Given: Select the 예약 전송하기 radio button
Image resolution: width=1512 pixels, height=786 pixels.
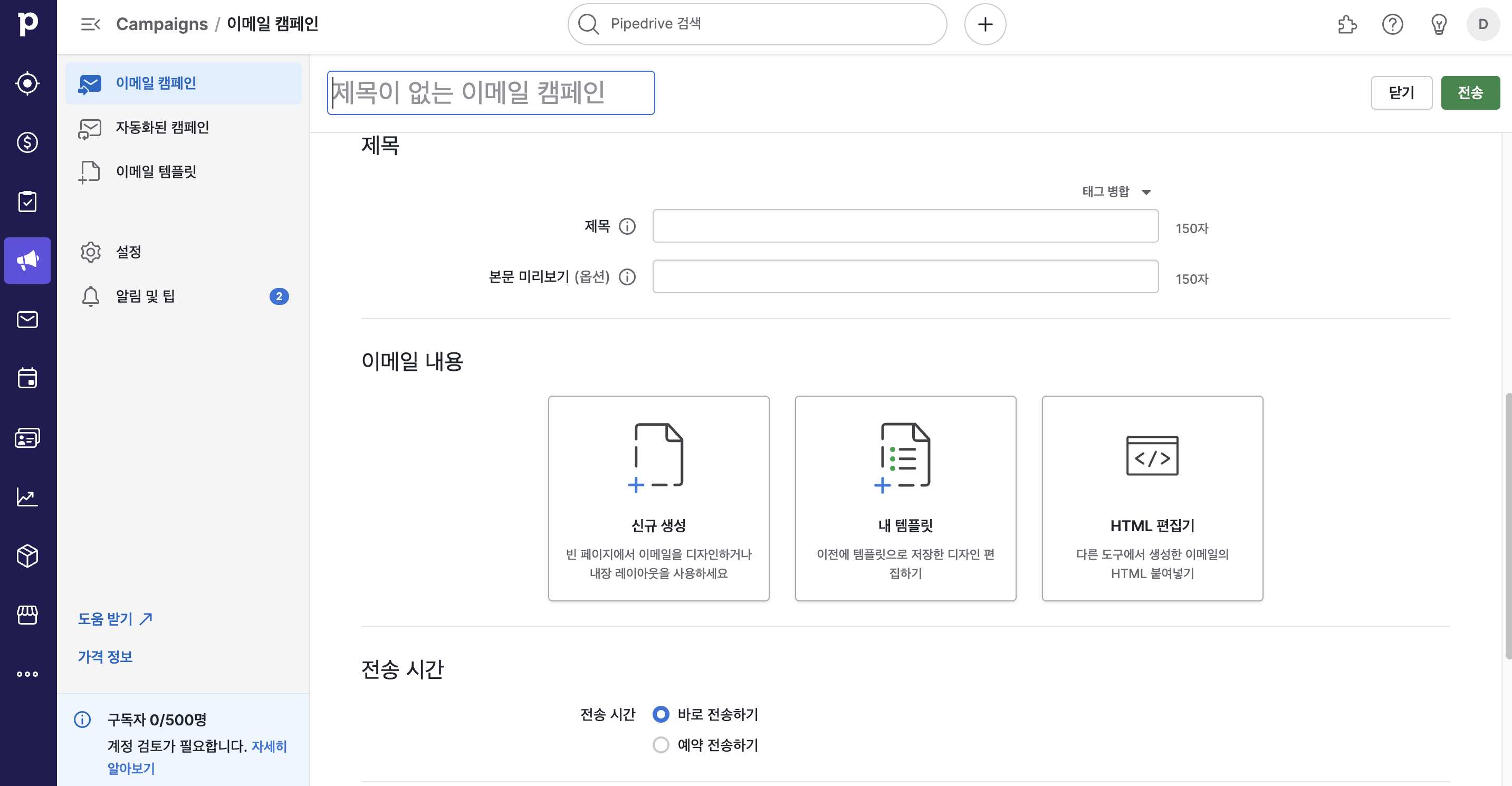Looking at the screenshot, I should [x=661, y=744].
